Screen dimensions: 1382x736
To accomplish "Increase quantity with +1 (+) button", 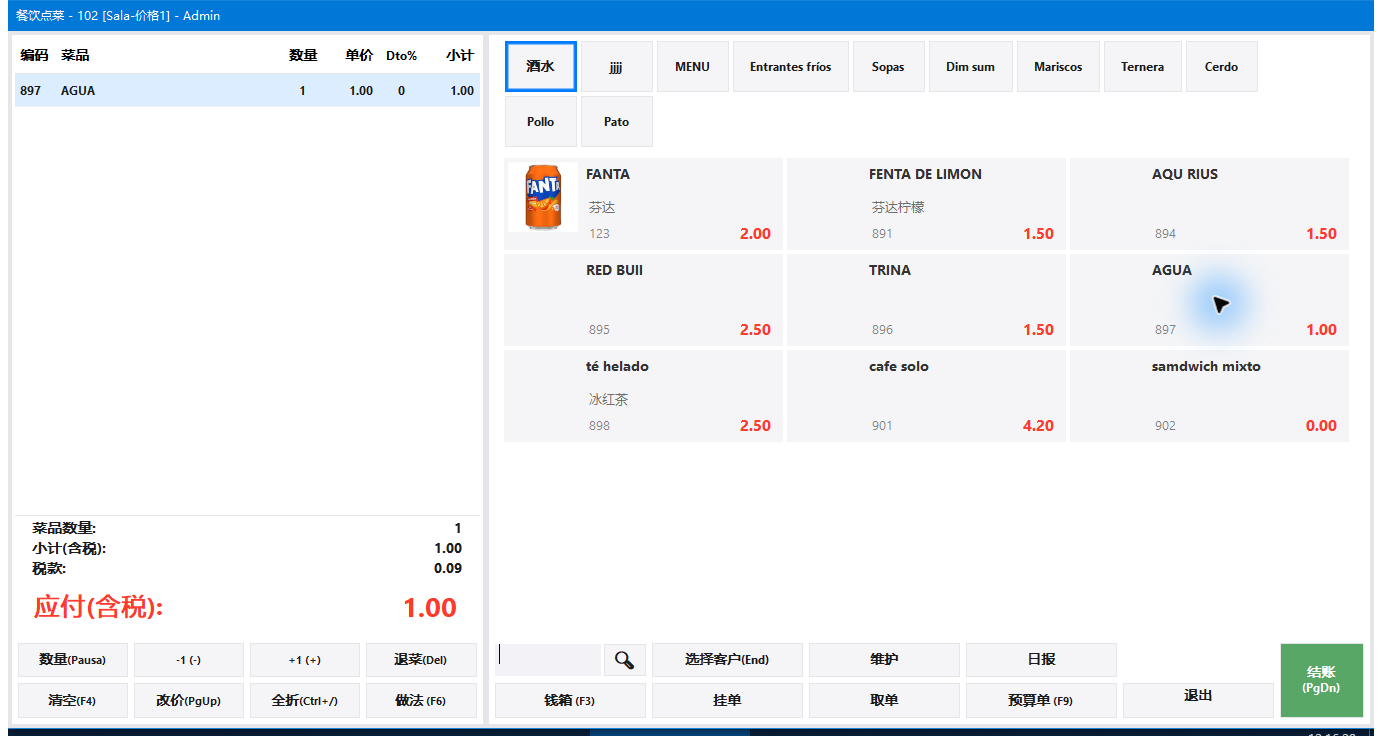I will pyautogui.click(x=305, y=660).
